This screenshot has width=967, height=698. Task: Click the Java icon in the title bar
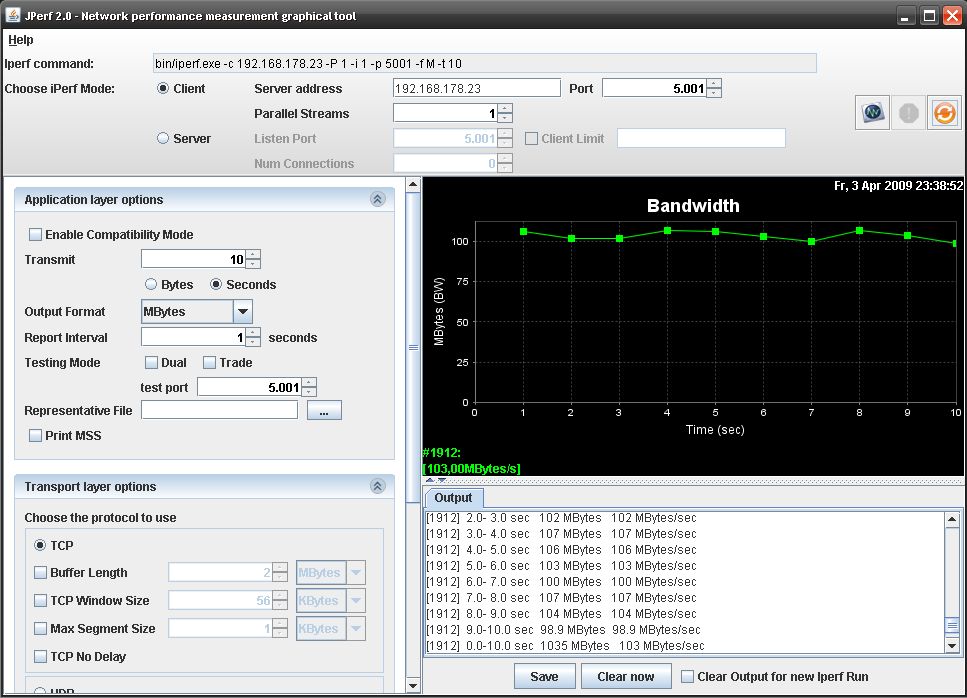(14, 15)
